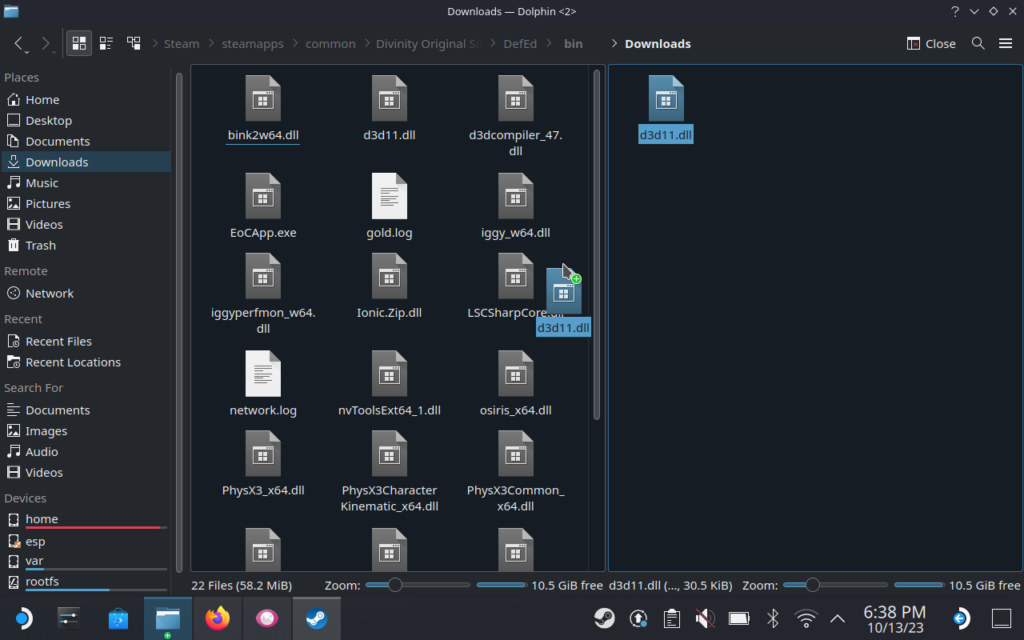
Task: Switch to Icons view mode
Action: click(x=79, y=44)
